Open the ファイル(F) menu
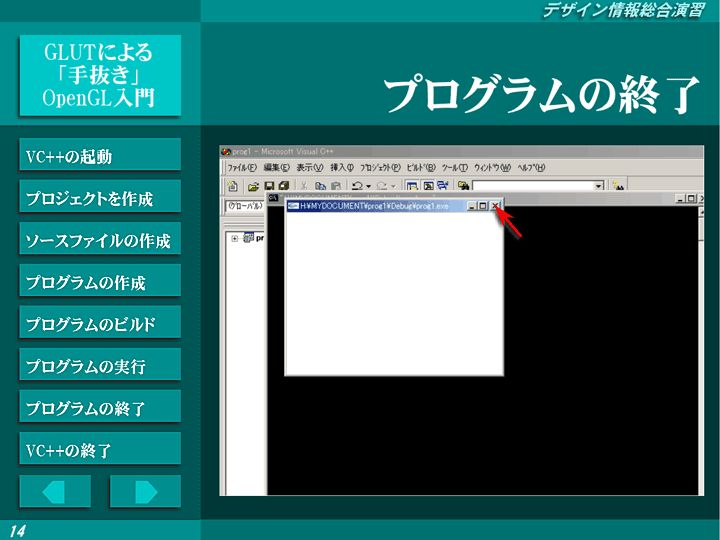Viewport: 720px width, 540px height. coord(242,168)
